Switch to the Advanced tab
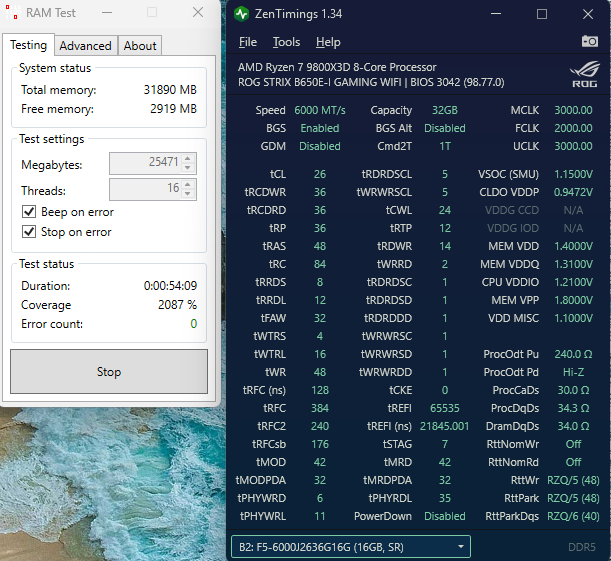The height and width of the screenshot is (561, 611). (86, 46)
